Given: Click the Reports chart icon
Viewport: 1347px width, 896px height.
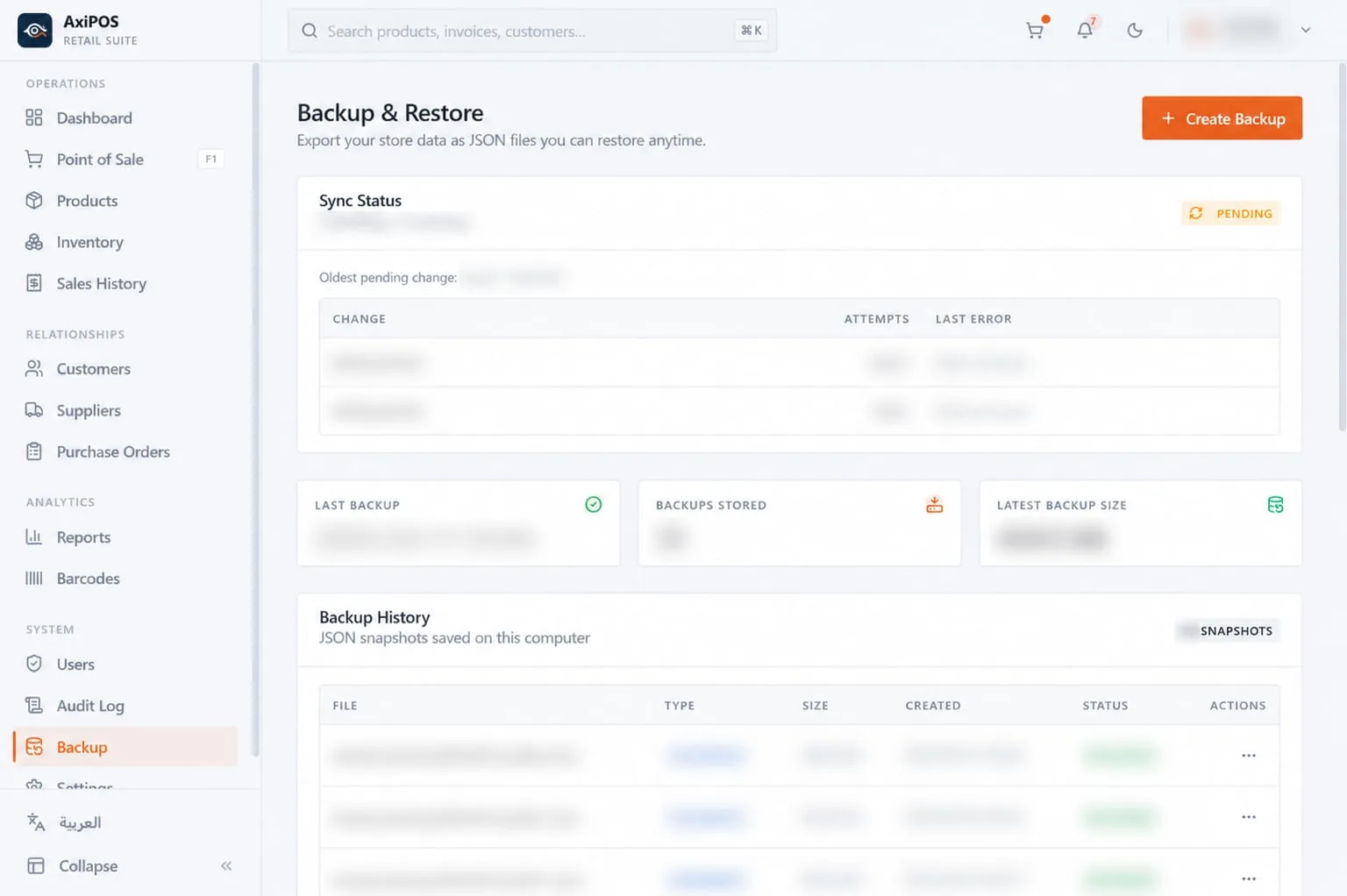Looking at the screenshot, I should tap(34, 537).
